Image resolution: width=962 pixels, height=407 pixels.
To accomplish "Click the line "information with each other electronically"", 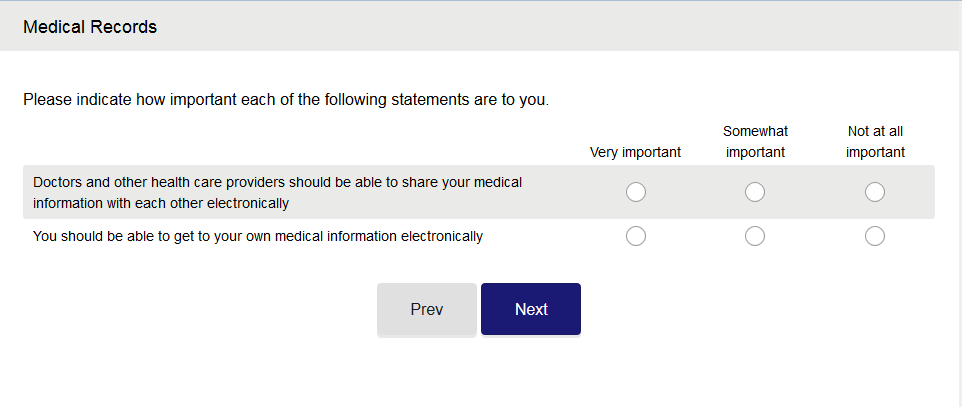I will (161, 203).
